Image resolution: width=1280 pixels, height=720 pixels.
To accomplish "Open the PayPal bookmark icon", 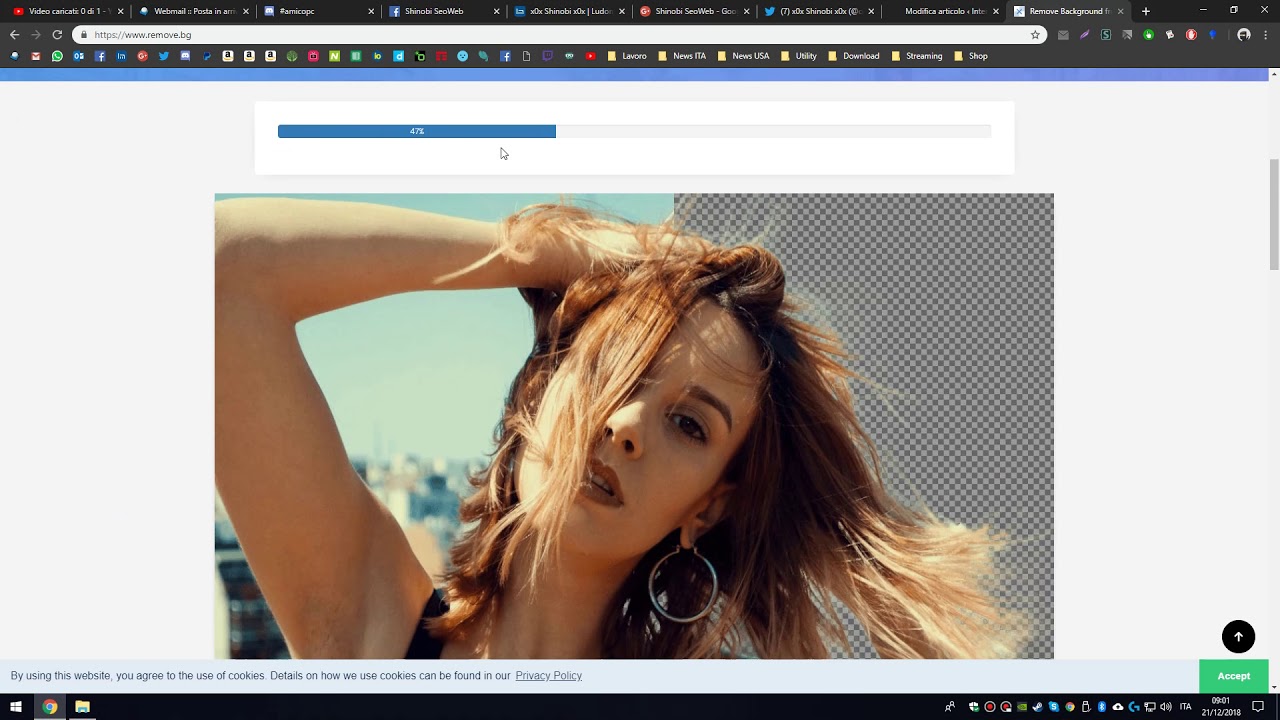I will (x=207, y=56).
